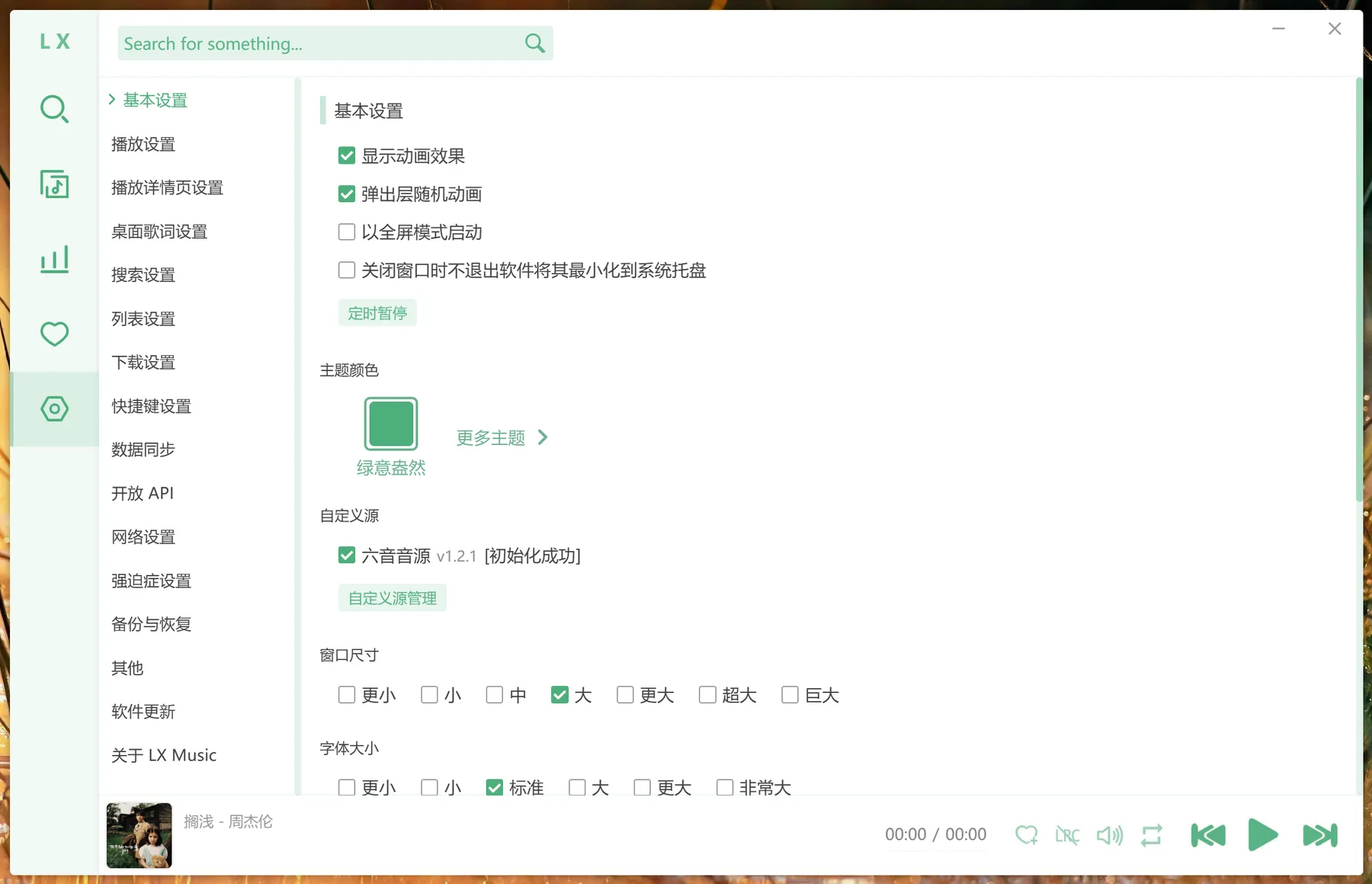Enable 以全屏模式启动 checkbox

(x=347, y=232)
